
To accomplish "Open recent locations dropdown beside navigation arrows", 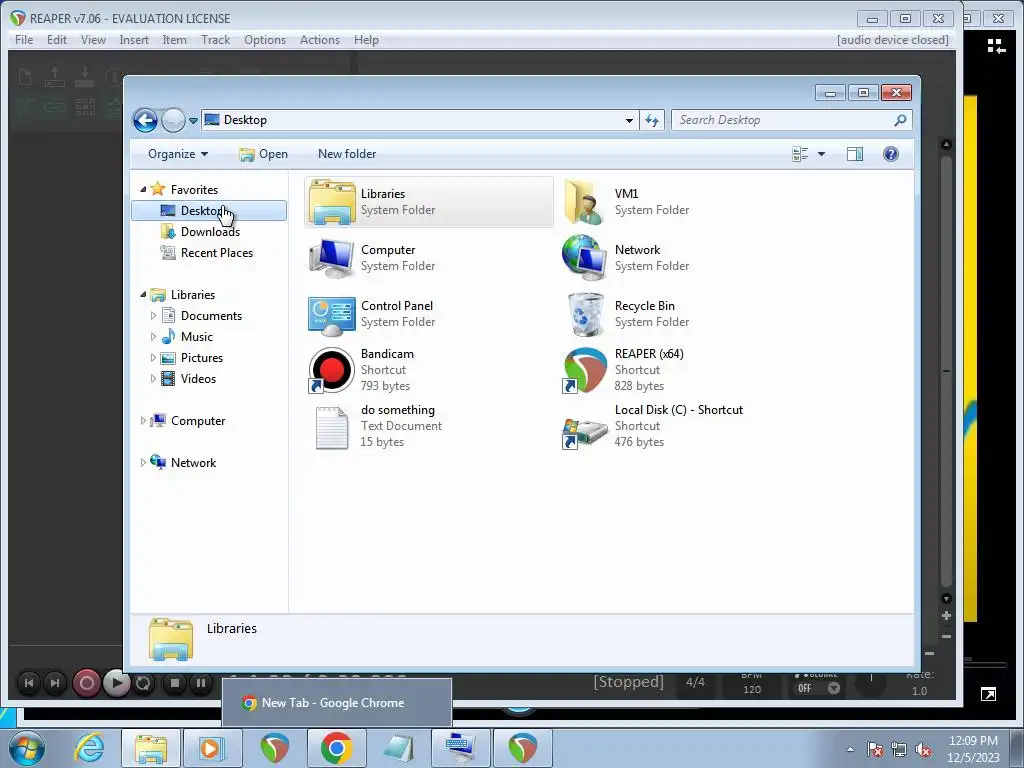I will (x=193, y=121).
